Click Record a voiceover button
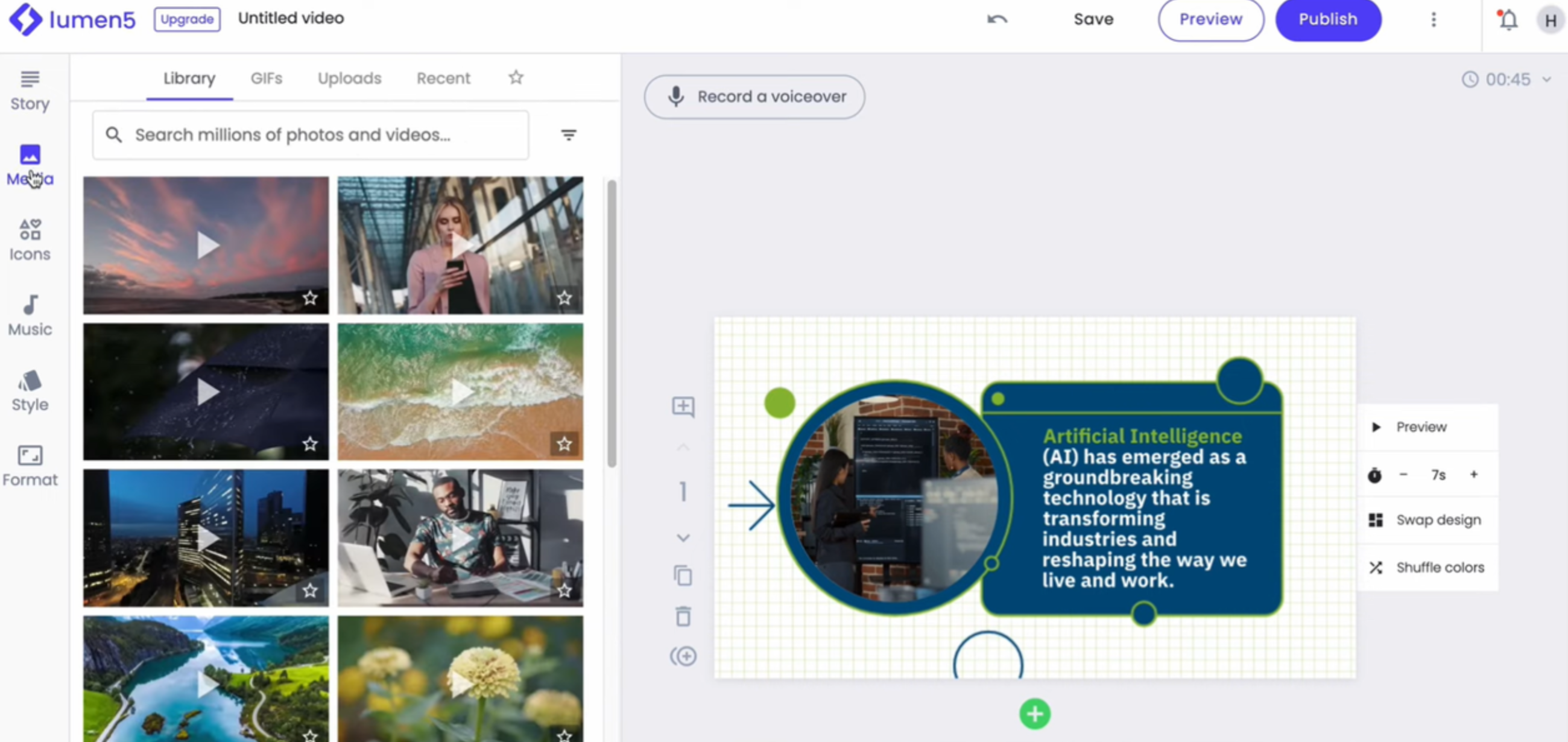This screenshot has height=742, width=1568. point(754,97)
